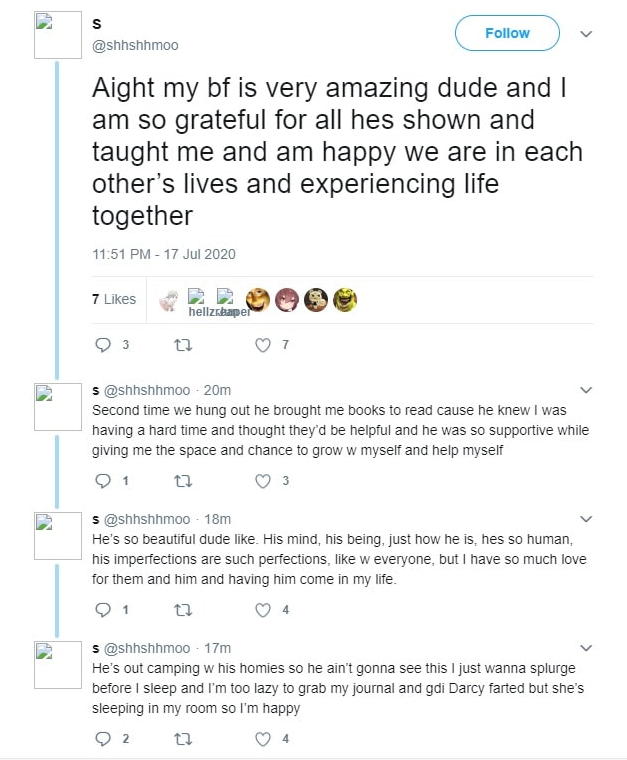
Task: Retweet the camping tweet
Action: [182, 739]
